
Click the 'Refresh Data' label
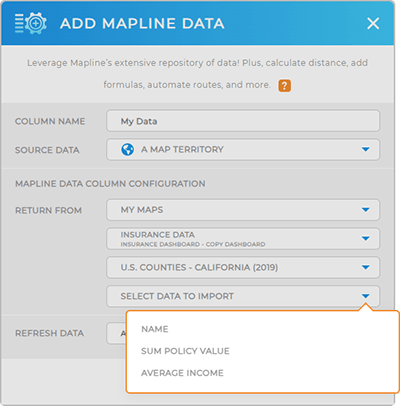pyautogui.click(x=49, y=333)
